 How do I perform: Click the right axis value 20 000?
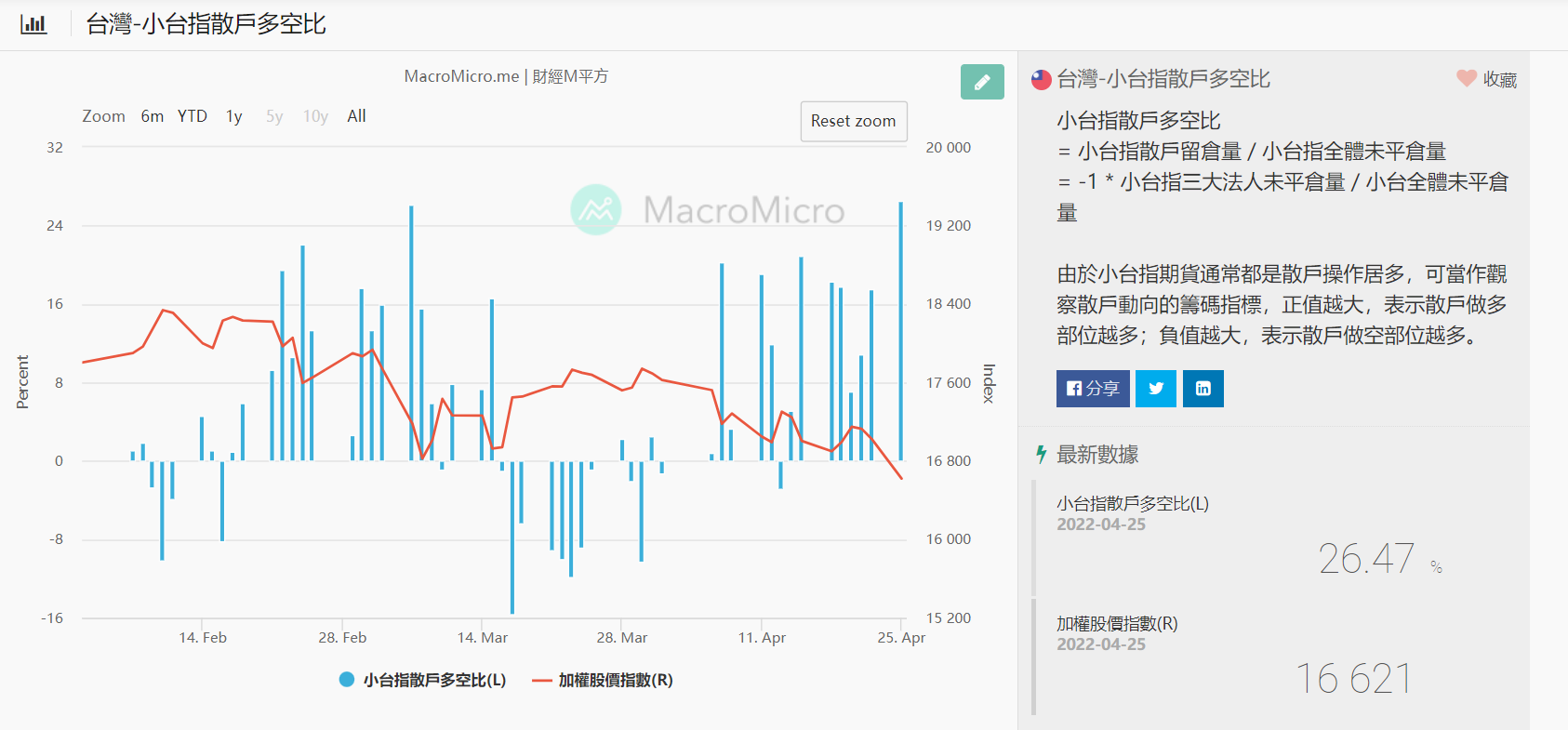pos(949,148)
